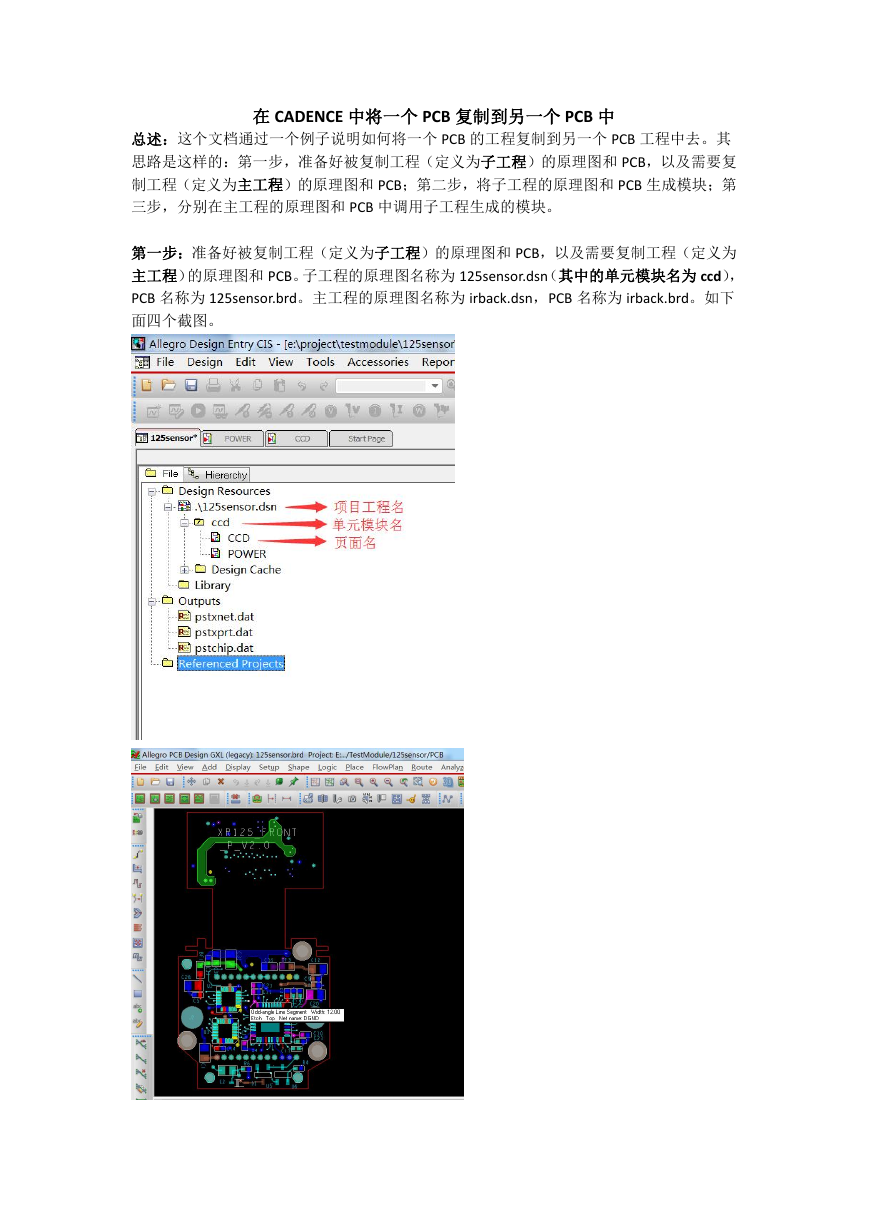869x1228 pixels.
Task: Select pstxnet.dat in Outputs
Action: click(x=224, y=617)
